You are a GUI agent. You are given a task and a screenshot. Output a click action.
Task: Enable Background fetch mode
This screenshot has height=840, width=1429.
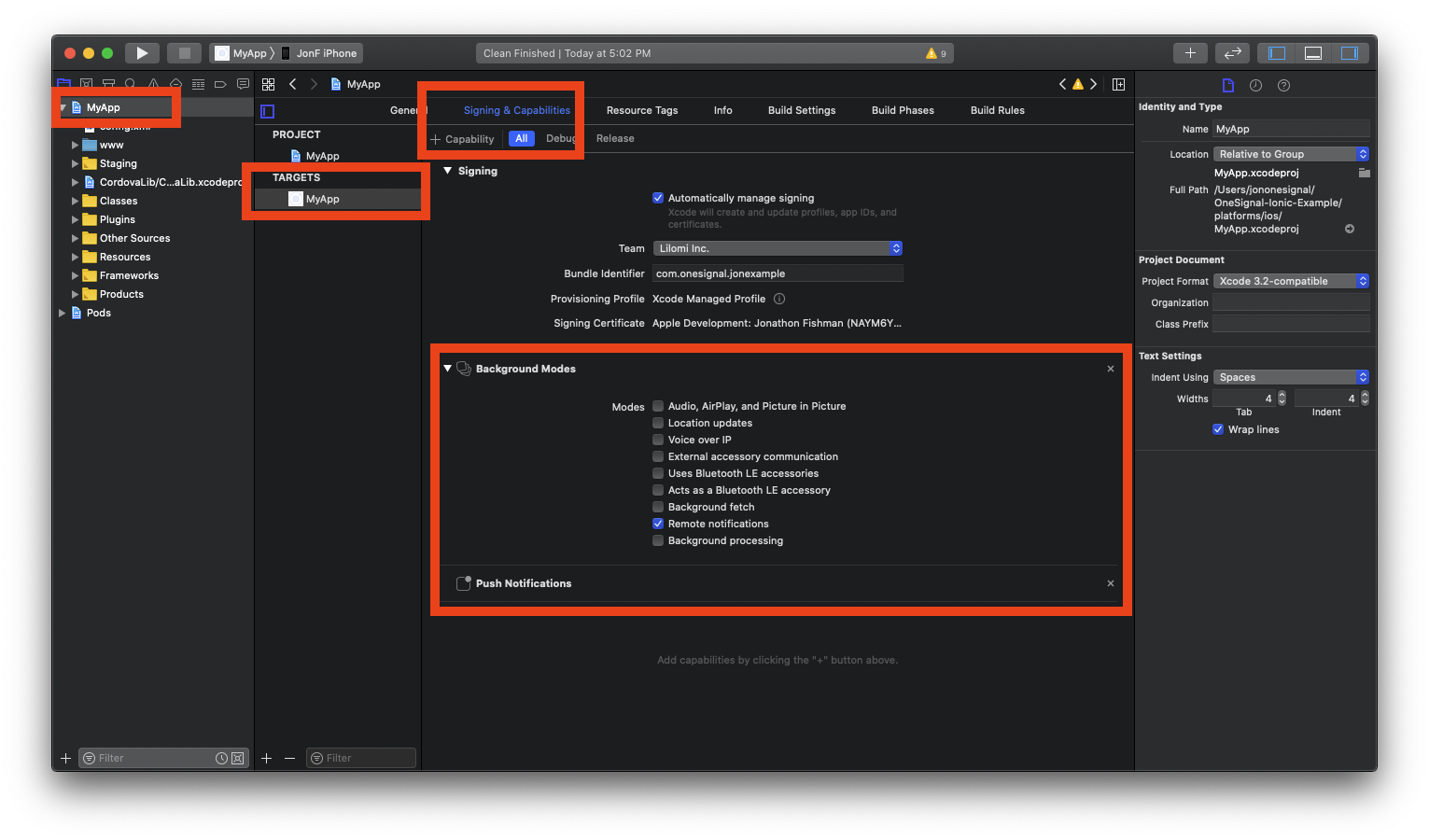click(658, 507)
